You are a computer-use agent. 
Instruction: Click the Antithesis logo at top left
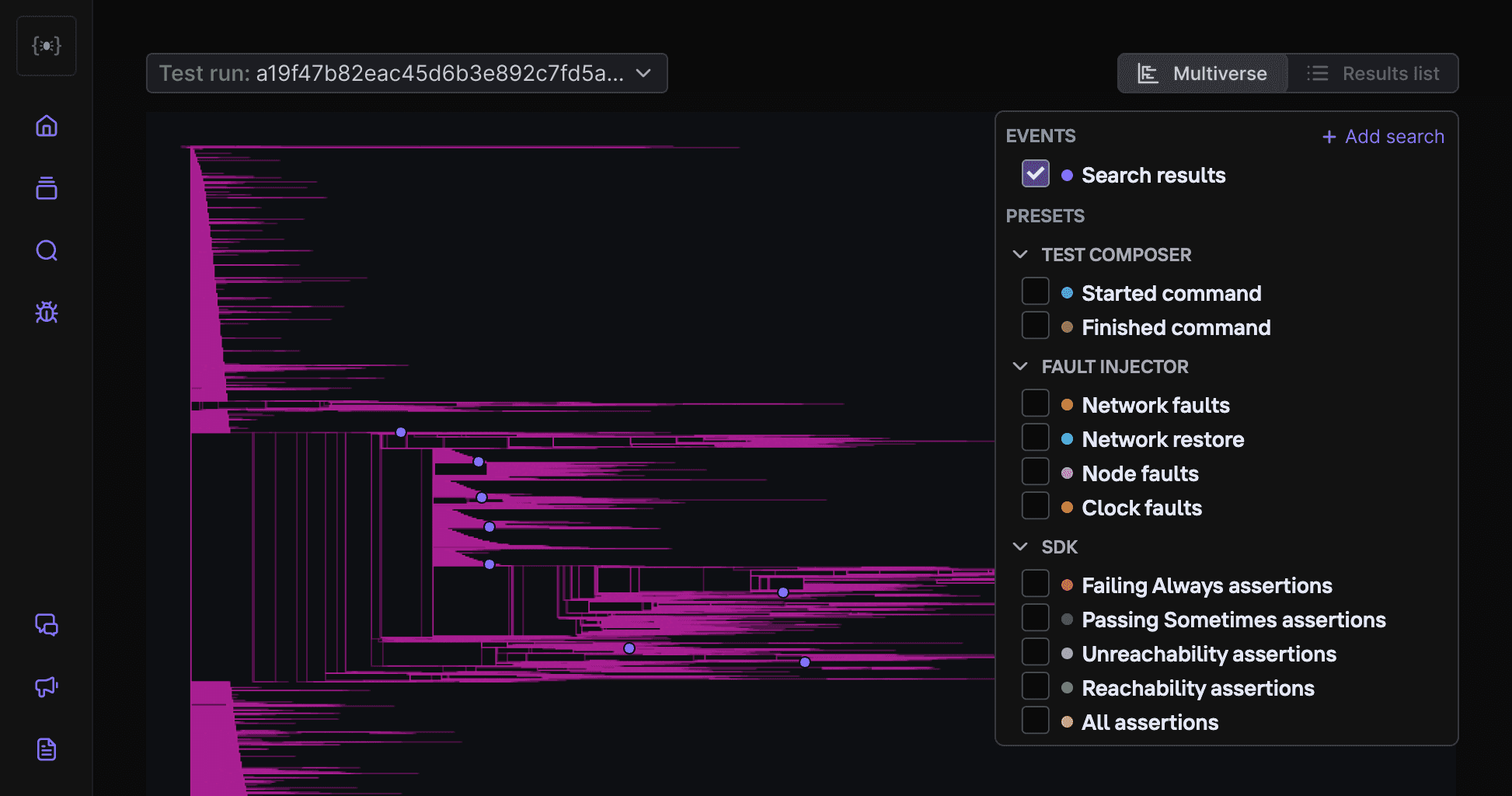click(46, 45)
